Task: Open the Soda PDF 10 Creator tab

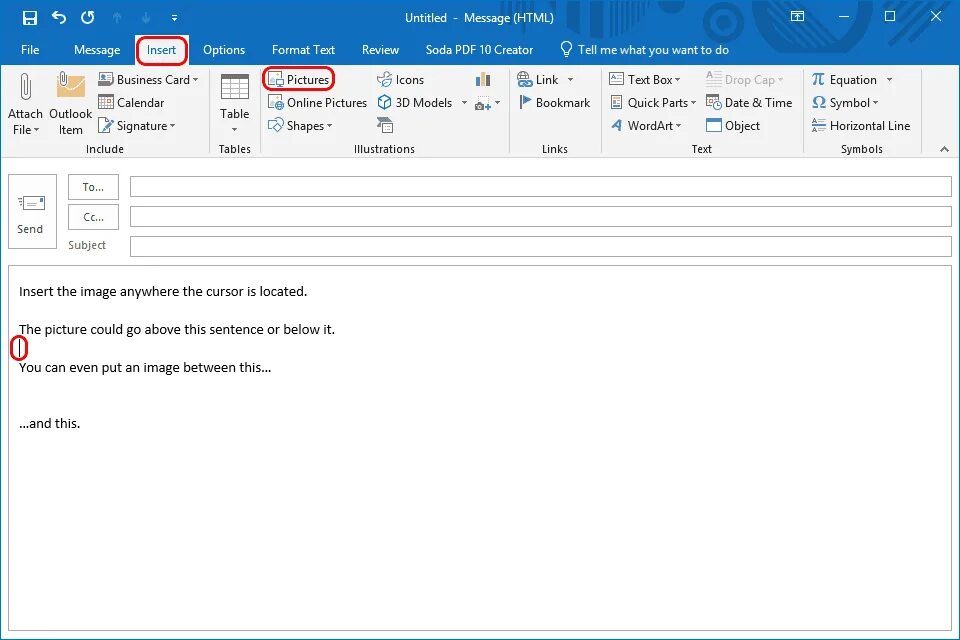Action: [479, 50]
